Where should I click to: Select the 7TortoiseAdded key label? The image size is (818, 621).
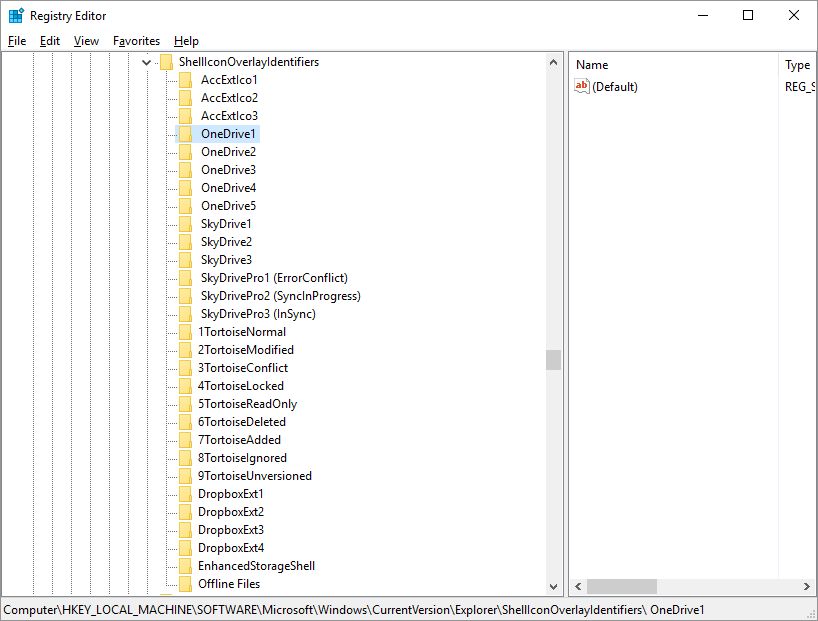[x=239, y=440]
